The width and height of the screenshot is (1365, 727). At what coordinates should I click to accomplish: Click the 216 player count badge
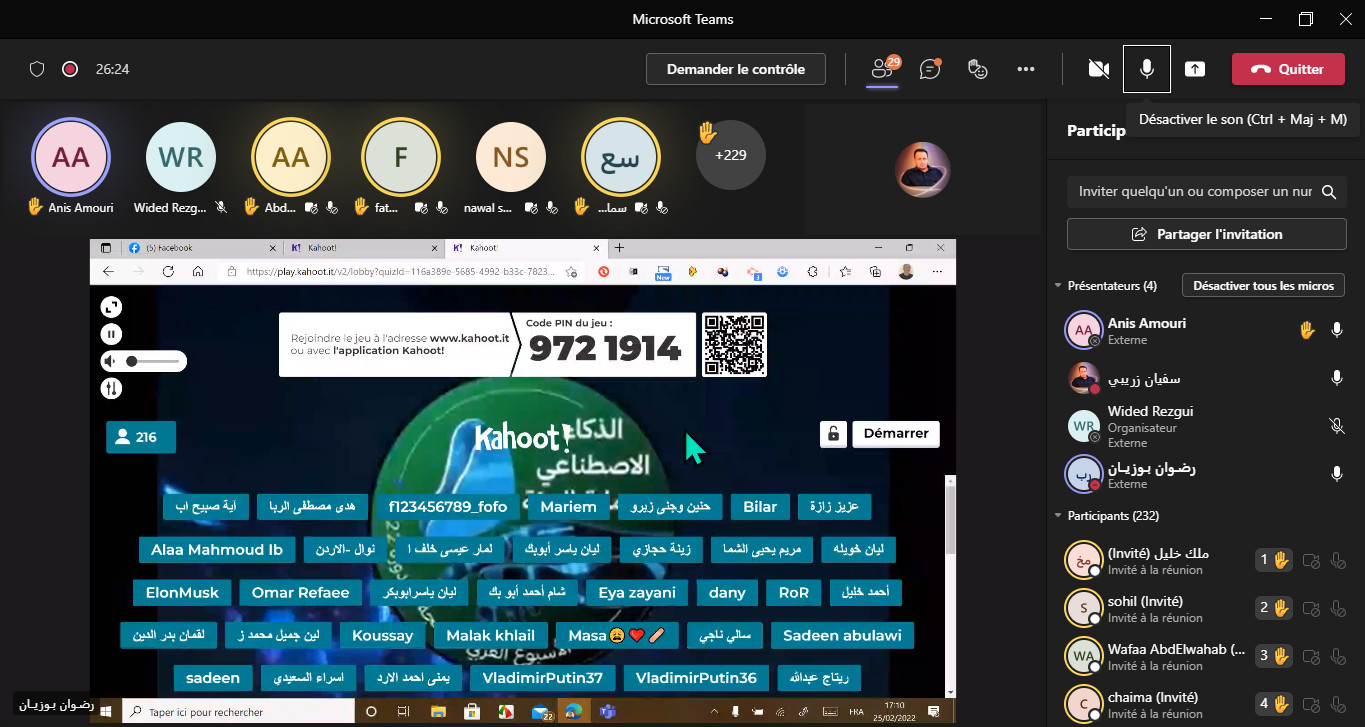tap(141, 437)
